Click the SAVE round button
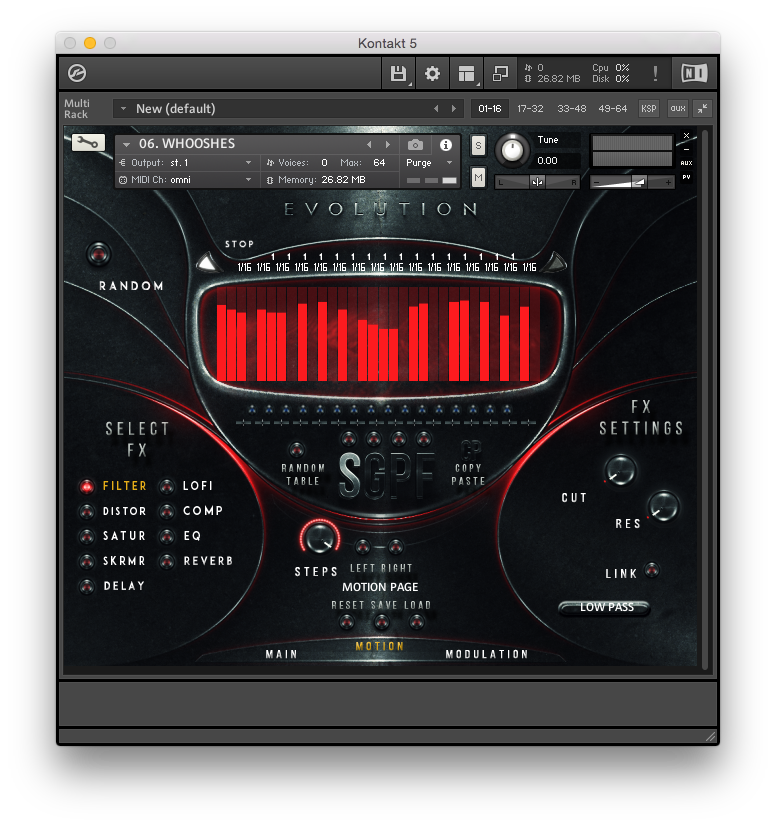776x826 pixels. [x=381, y=623]
